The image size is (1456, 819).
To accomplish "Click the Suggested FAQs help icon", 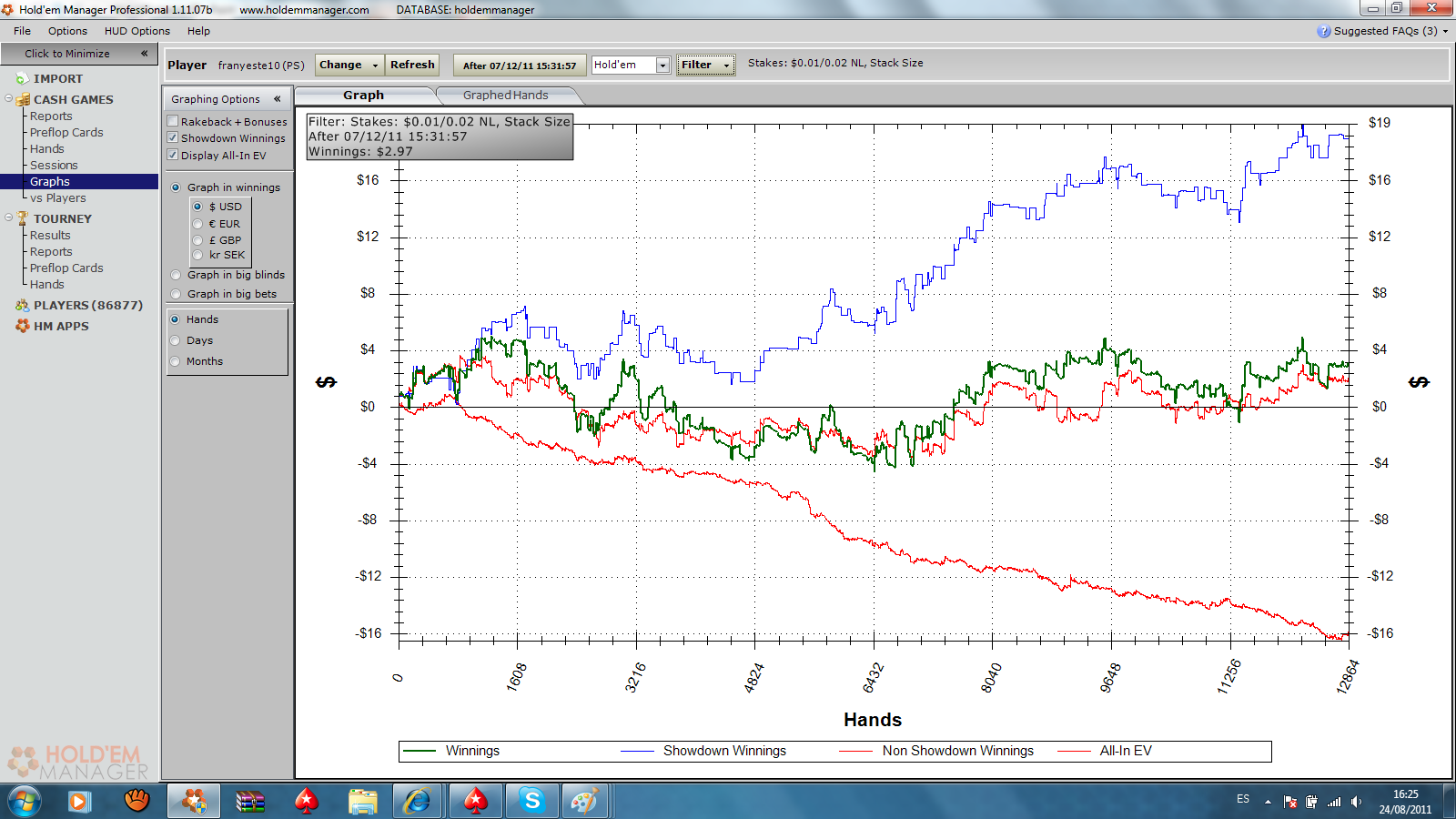I will click(x=1323, y=31).
